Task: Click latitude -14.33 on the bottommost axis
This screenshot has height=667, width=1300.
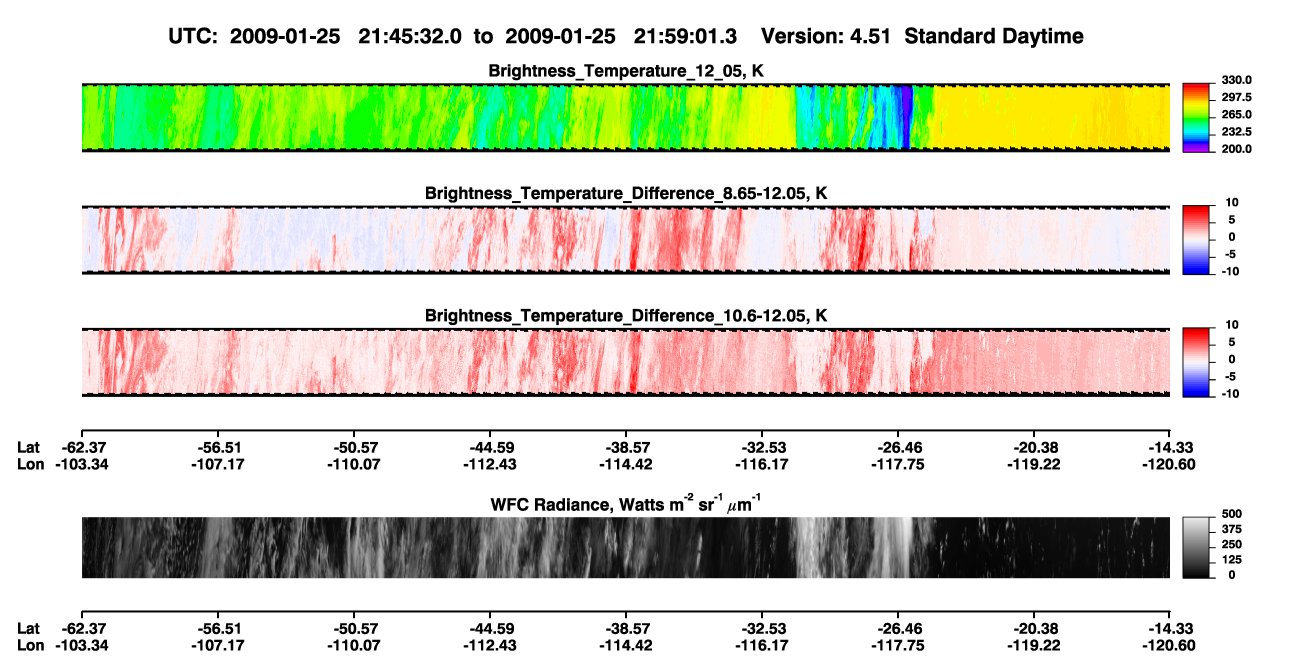Action: 1171,628
